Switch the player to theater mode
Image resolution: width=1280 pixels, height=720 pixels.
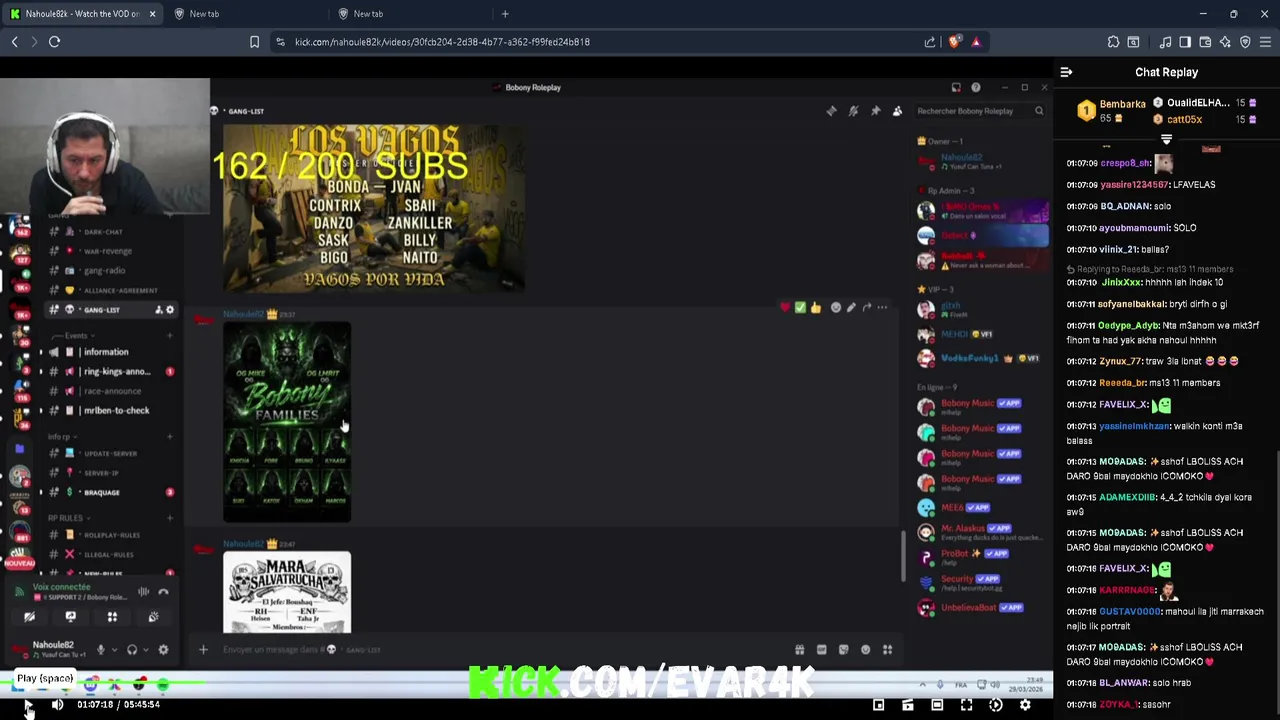click(937, 705)
